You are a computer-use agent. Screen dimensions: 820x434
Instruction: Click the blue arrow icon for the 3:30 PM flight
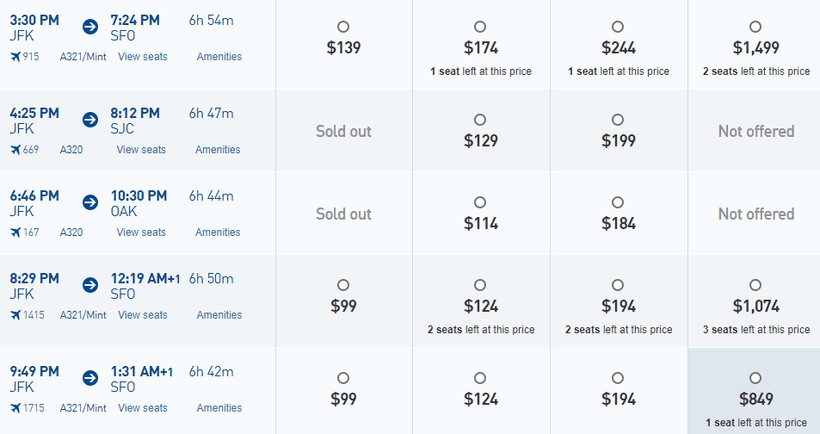click(x=90, y=26)
